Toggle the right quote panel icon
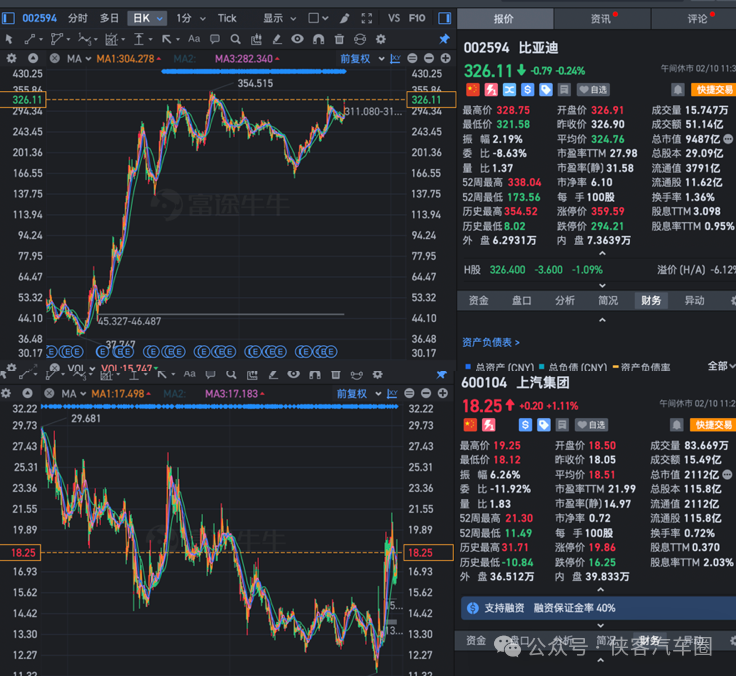Image resolution: width=736 pixels, height=676 pixels. coord(444,18)
